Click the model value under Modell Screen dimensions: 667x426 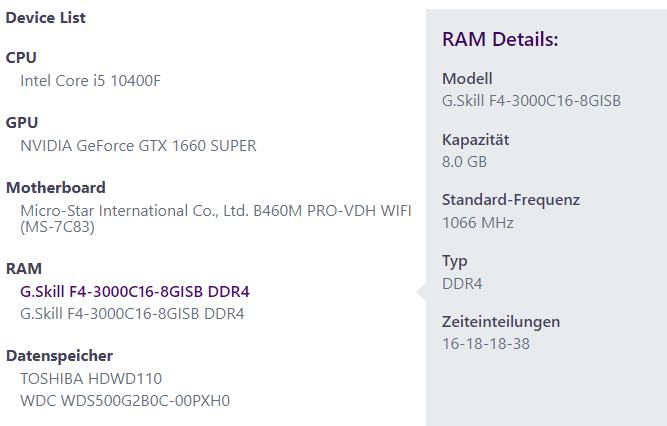click(531, 100)
